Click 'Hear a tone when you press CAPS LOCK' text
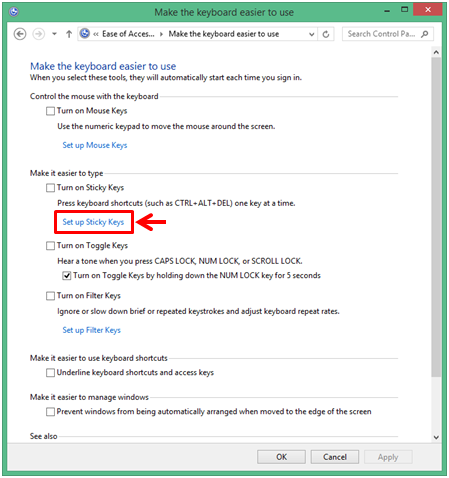 (x=180, y=261)
